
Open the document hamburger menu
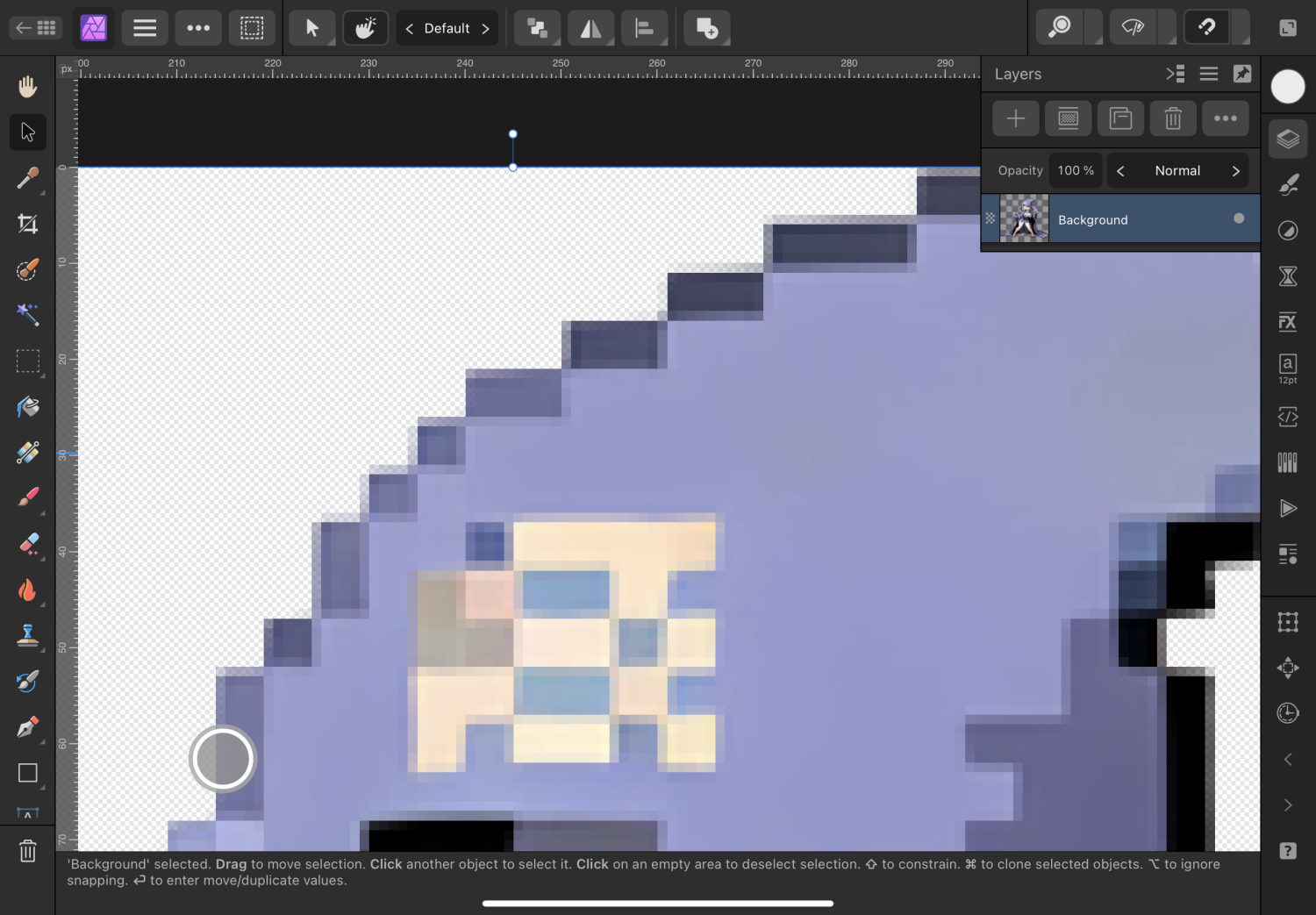pos(145,28)
